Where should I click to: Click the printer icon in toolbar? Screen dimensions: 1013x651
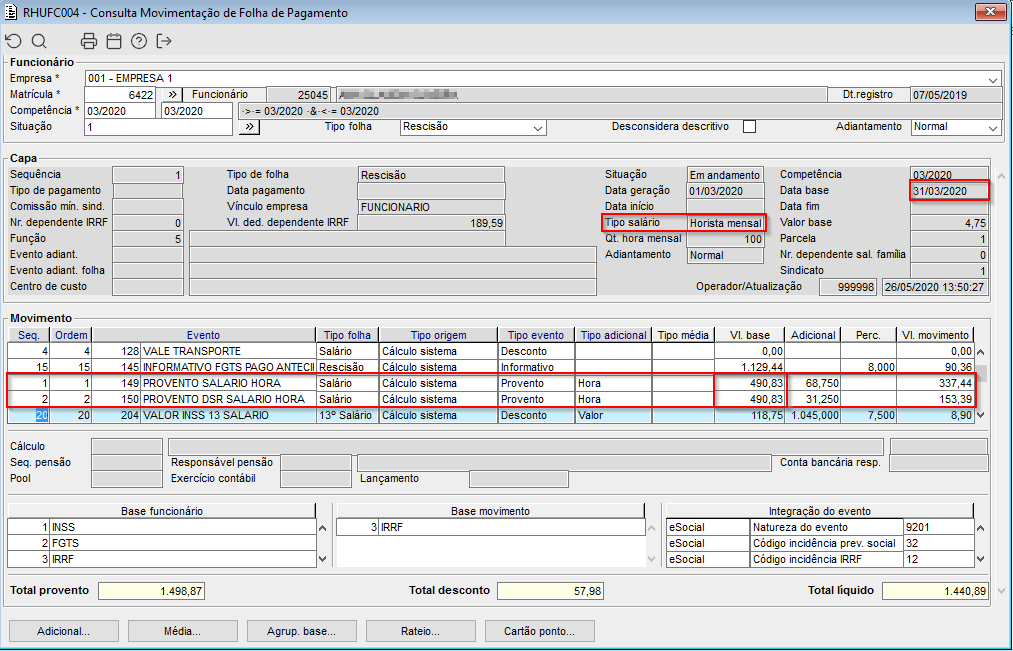click(x=89, y=41)
